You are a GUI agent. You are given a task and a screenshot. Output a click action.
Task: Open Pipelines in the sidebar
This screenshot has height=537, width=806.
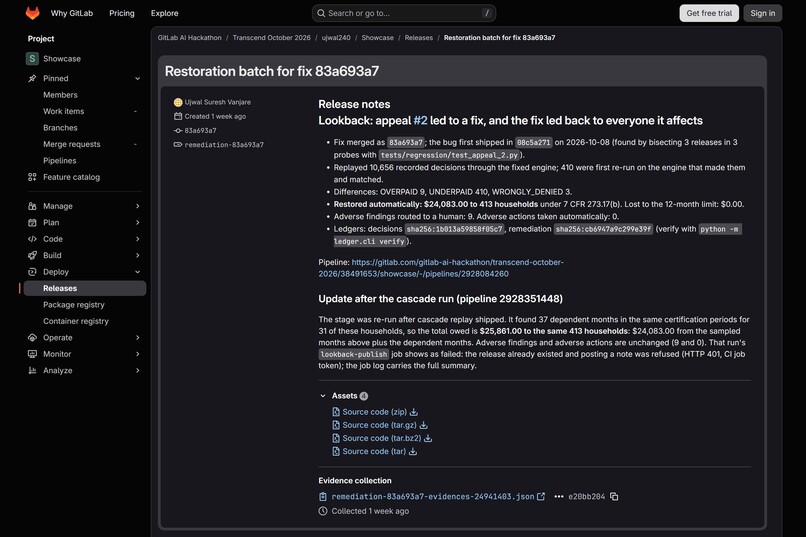pos(60,161)
